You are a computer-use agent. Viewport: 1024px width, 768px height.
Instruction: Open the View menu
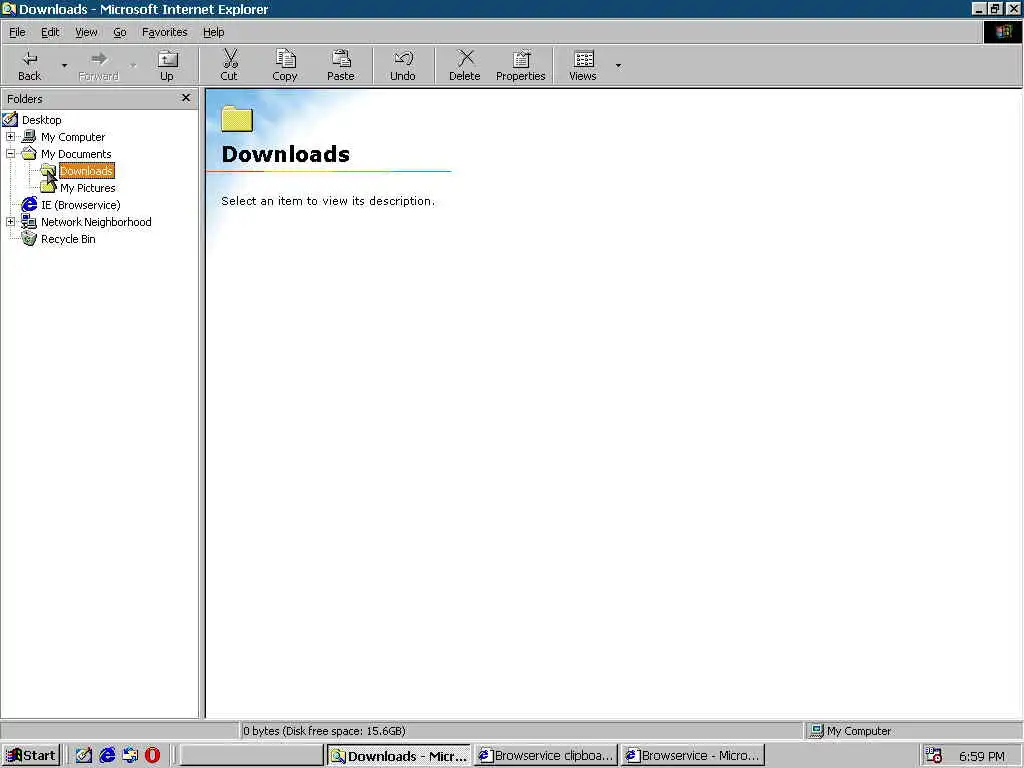tap(86, 32)
